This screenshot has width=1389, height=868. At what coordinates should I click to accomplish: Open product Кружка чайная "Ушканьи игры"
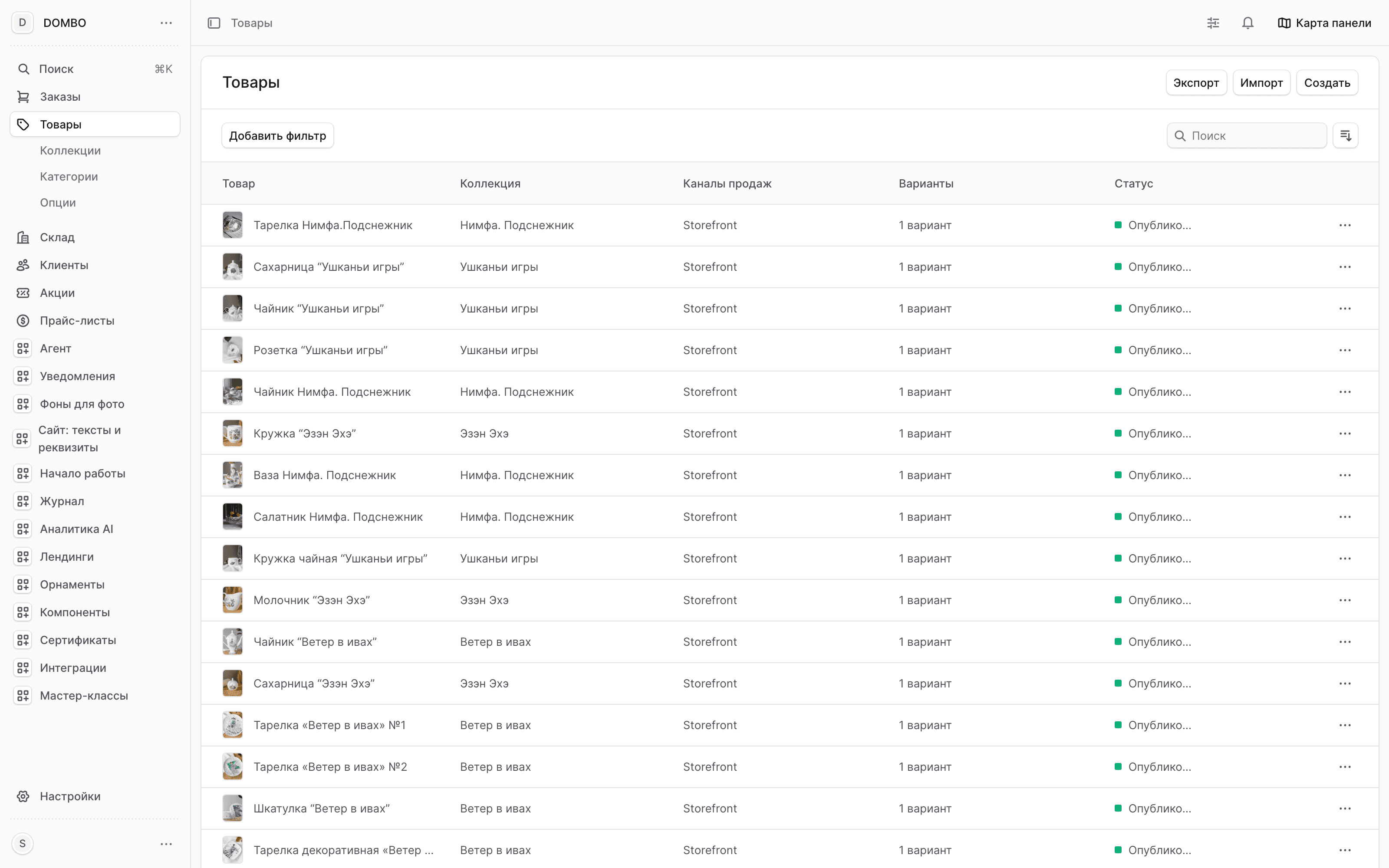point(340,559)
